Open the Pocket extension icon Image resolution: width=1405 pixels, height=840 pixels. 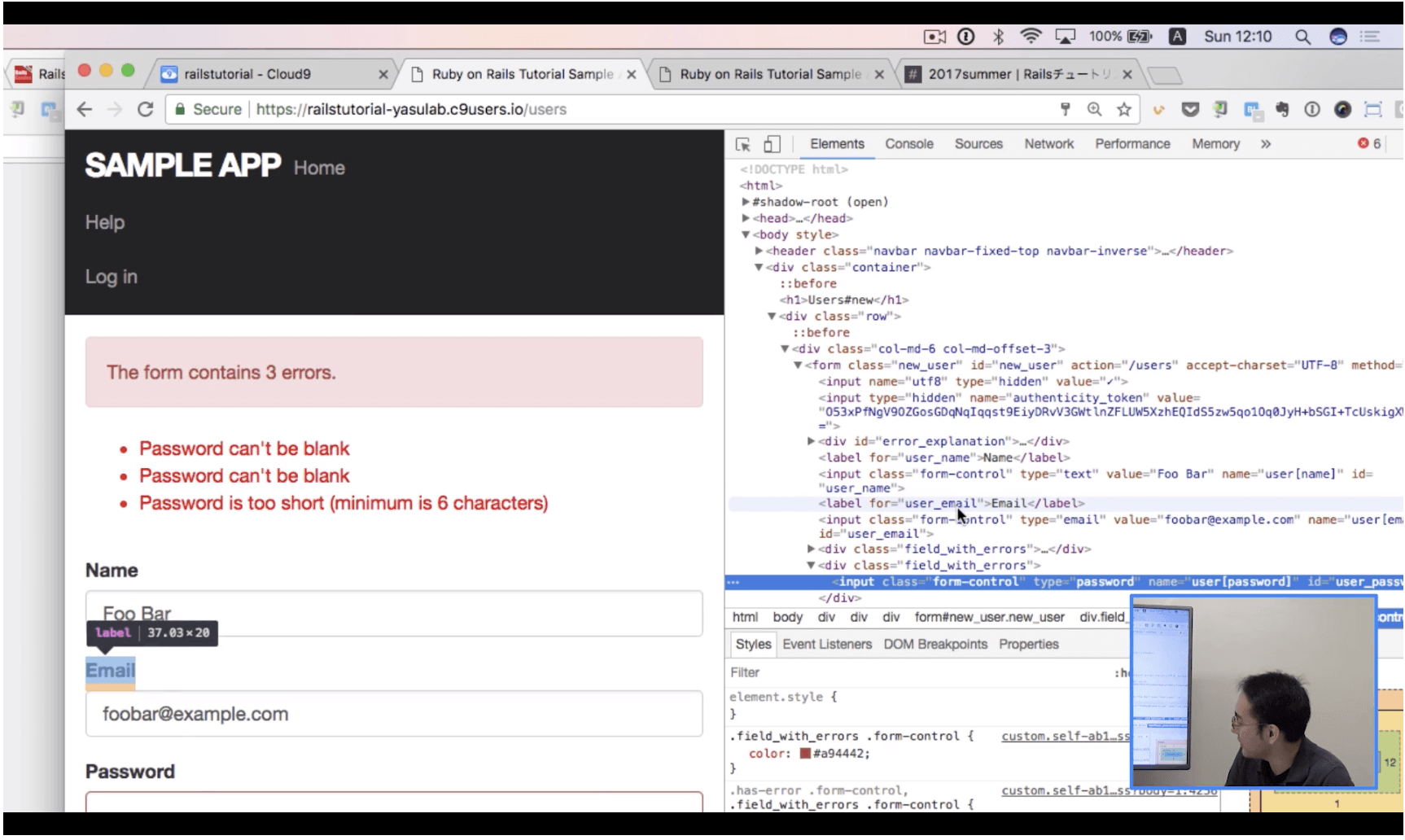1190,109
